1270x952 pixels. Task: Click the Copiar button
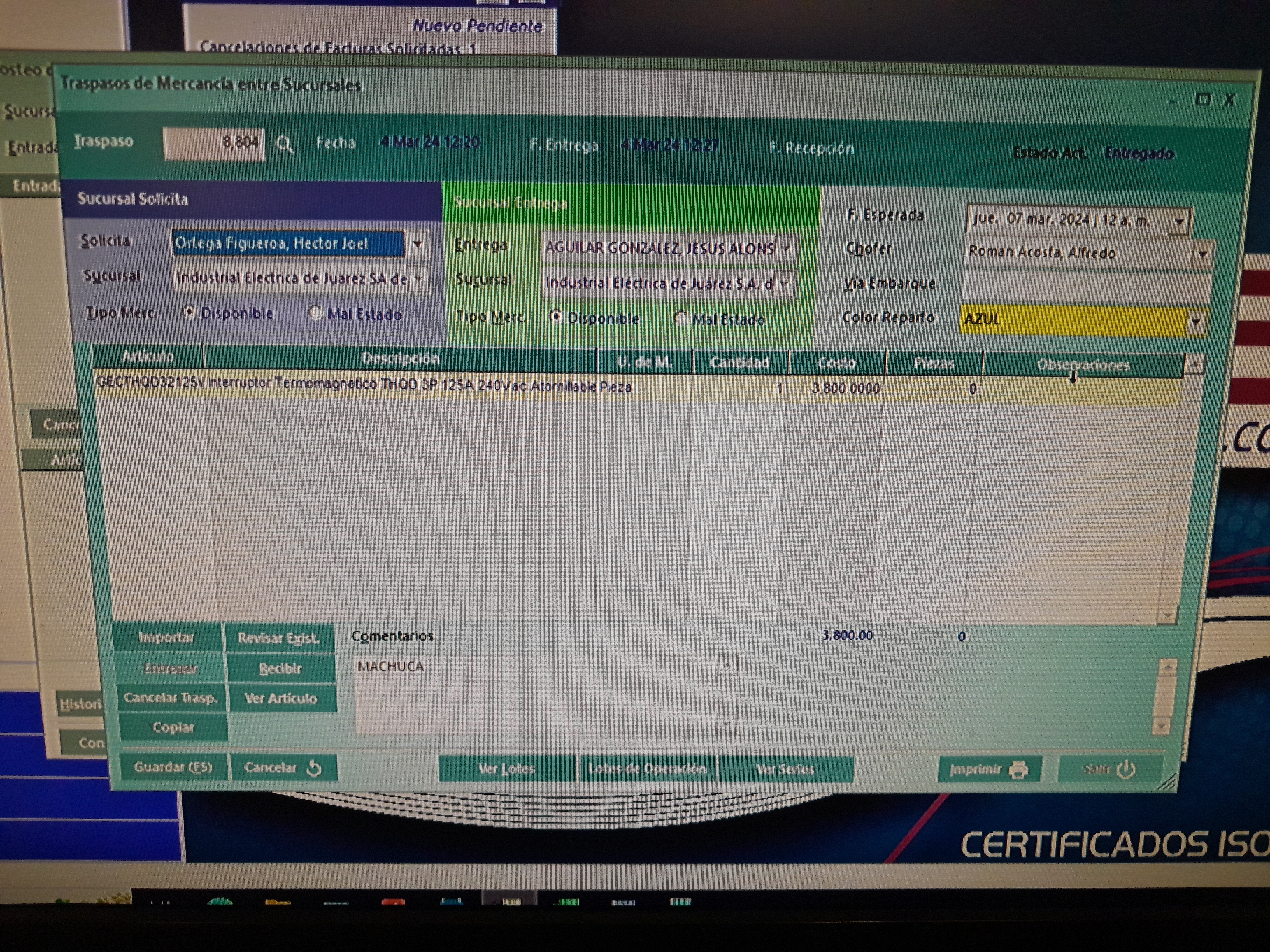click(x=174, y=728)
